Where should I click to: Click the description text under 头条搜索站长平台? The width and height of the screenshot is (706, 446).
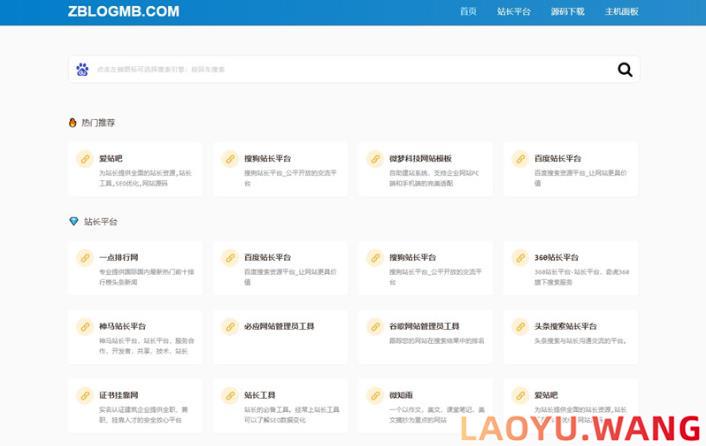[x=580, y=341]
